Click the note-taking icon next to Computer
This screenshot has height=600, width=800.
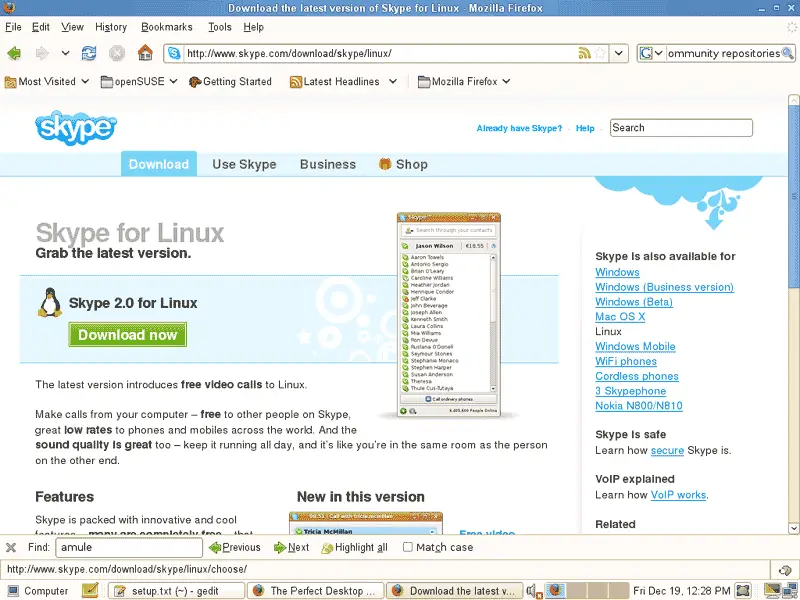coord(90,590)
